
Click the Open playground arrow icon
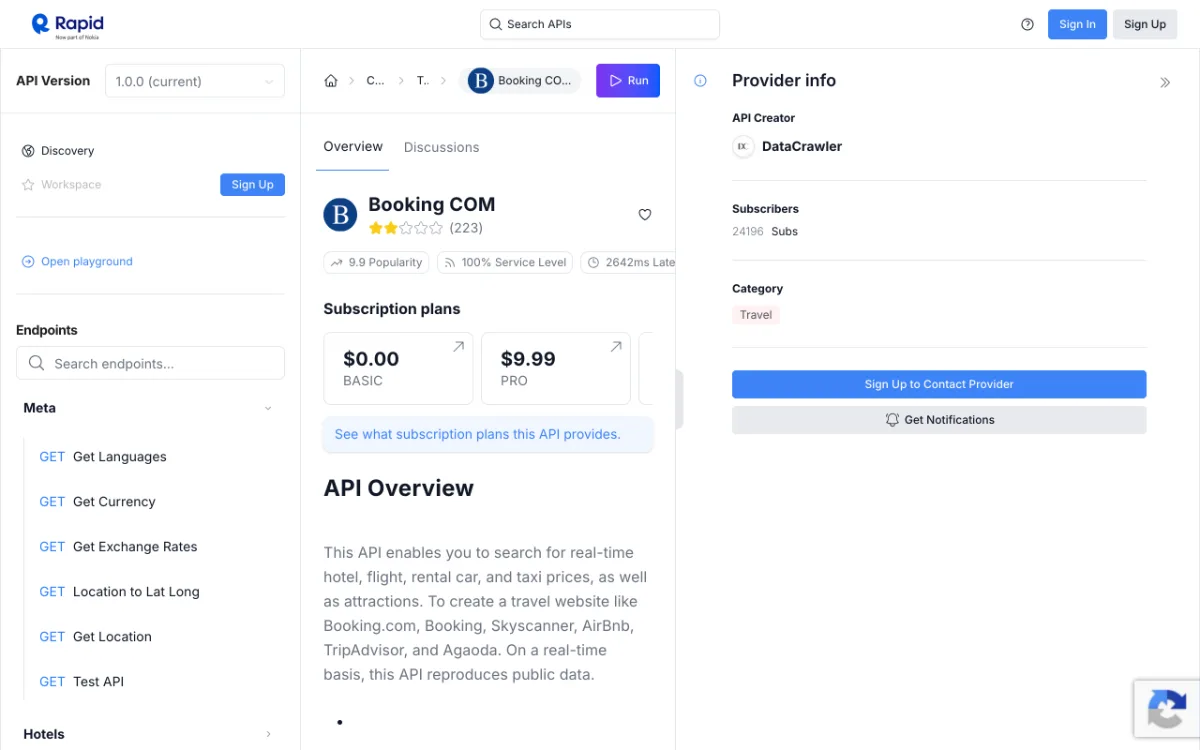[28, 262]
